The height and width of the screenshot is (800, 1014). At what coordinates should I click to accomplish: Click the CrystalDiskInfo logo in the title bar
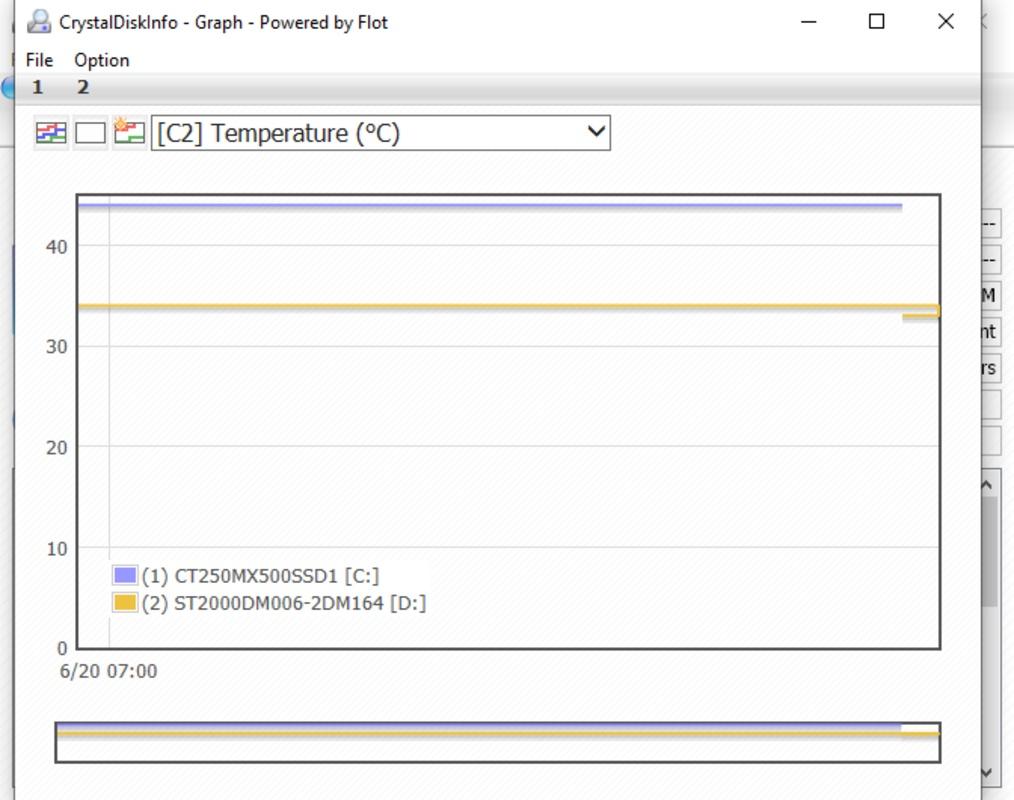(40, 20)
